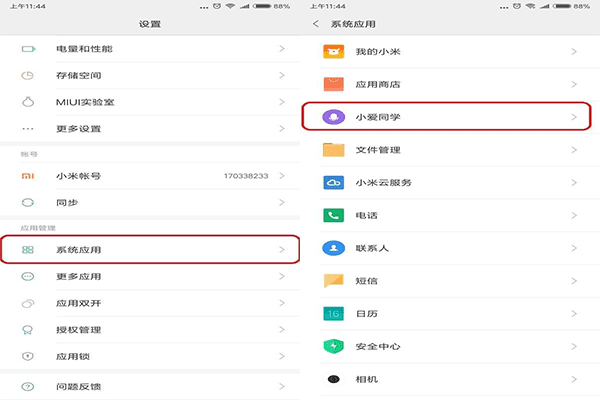Expand the 我的小米 row chevron
This screenshot has height=400, width=600.
point(574,51)
